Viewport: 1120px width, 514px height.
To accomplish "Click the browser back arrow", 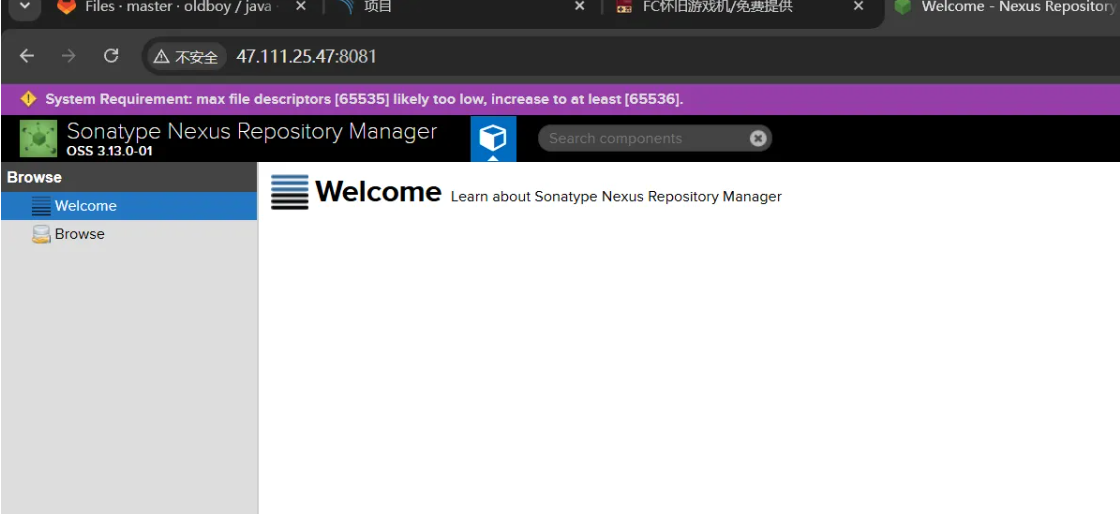I will coord(26,56).
